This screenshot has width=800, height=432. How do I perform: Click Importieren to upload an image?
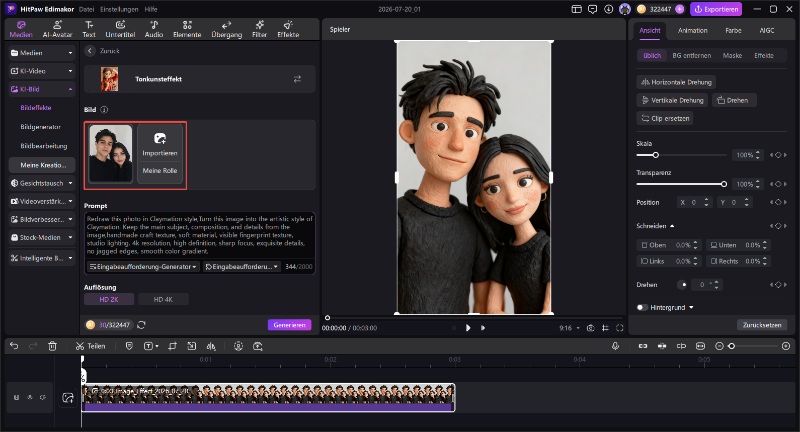pos(160,144)
